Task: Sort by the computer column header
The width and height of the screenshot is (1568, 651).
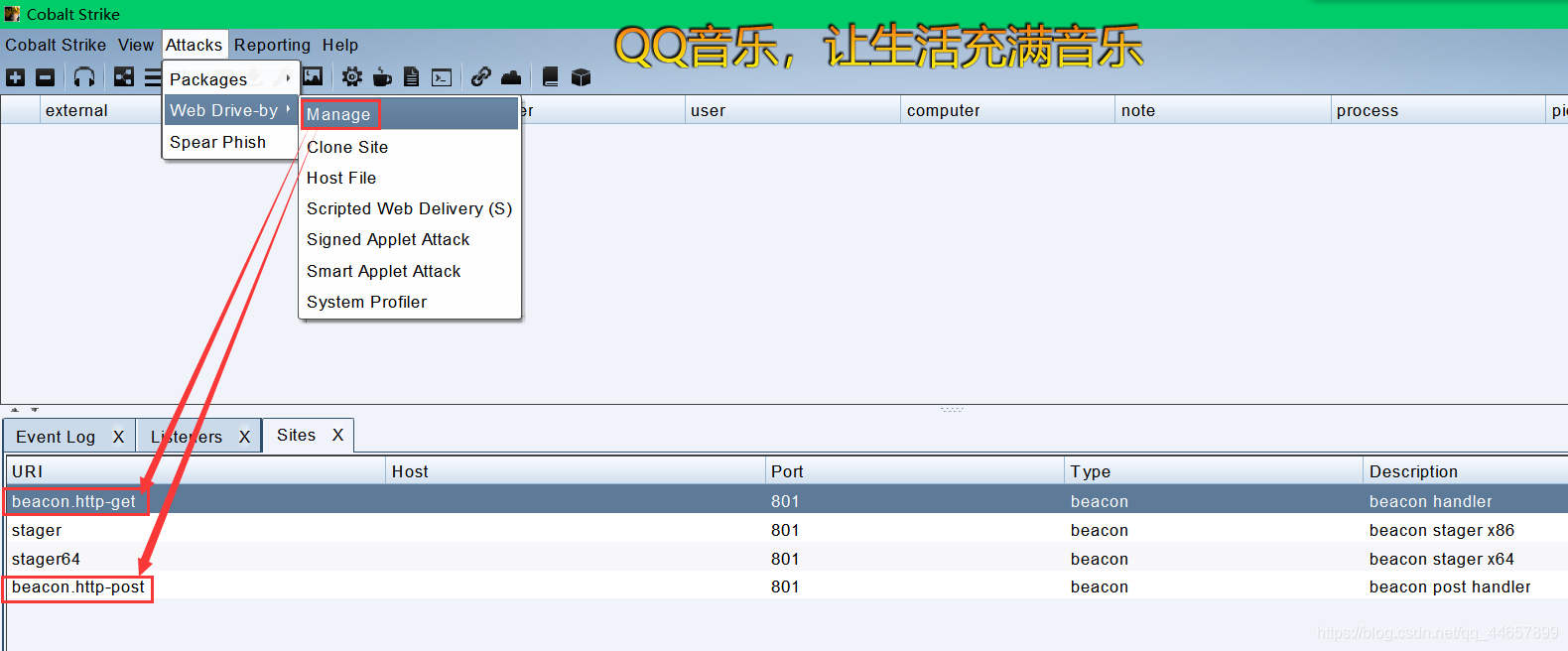Action: click(x=1007, y=110)
